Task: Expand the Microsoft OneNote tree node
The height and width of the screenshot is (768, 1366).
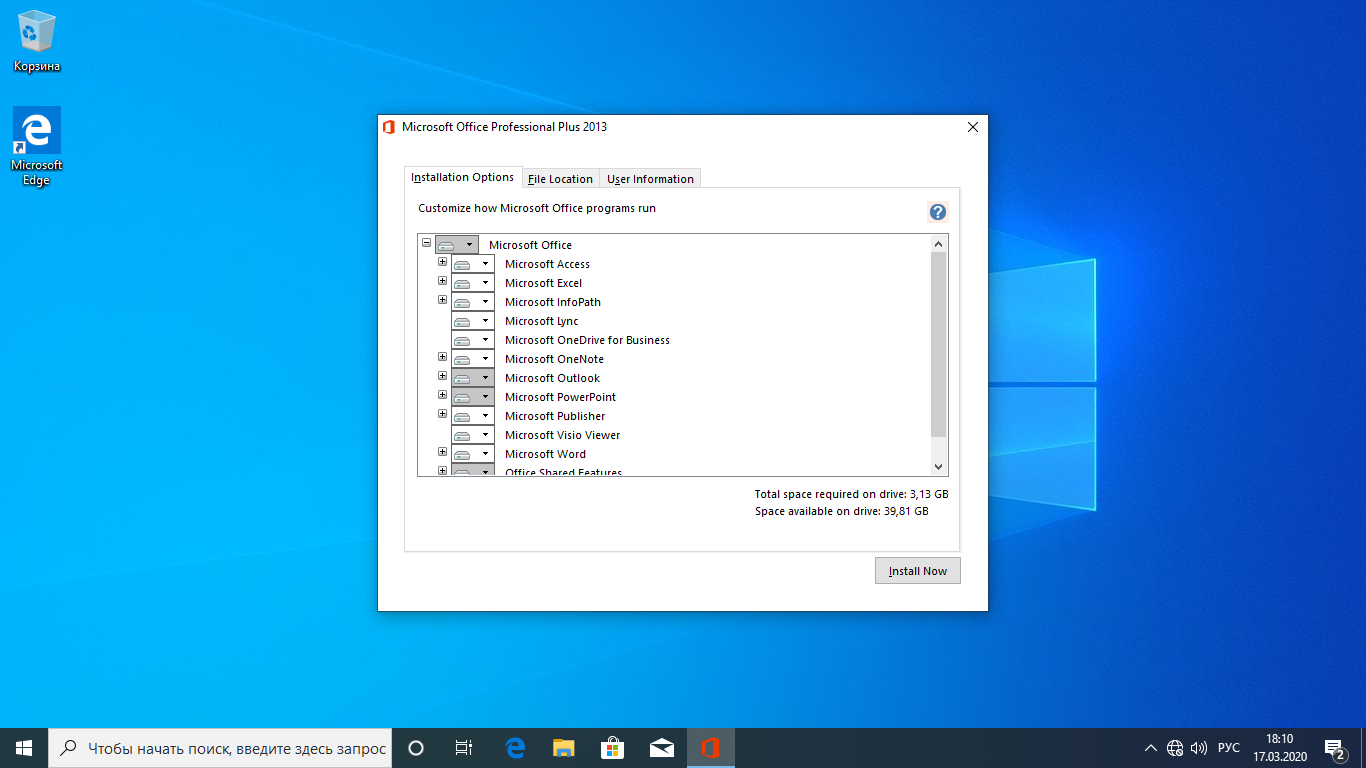Action: [x=443, y=357]
